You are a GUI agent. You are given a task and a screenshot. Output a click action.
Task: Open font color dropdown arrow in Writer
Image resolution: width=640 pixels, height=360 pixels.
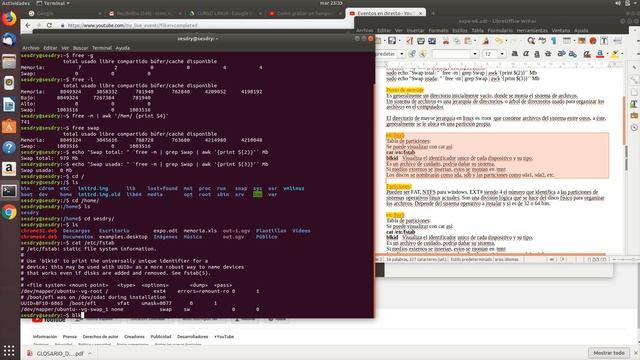point(607,53)
